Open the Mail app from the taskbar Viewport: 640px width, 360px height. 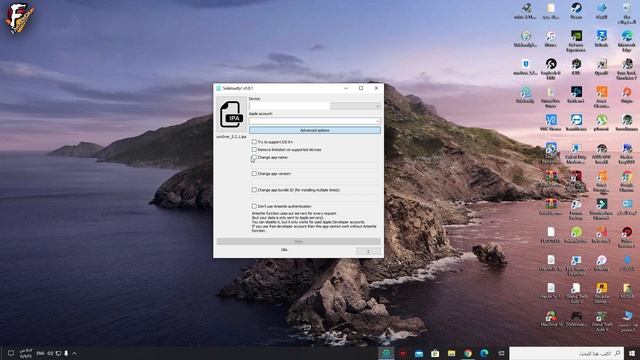[x=419, y=353]
